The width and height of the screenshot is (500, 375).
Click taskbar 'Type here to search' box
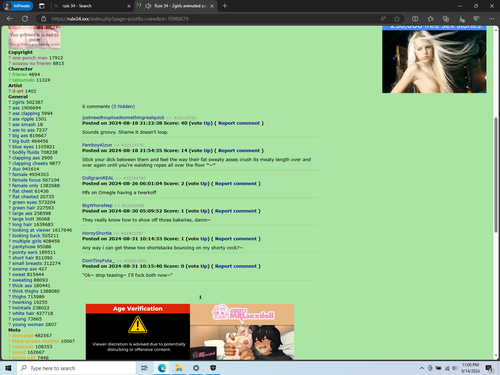coord(77,368)
